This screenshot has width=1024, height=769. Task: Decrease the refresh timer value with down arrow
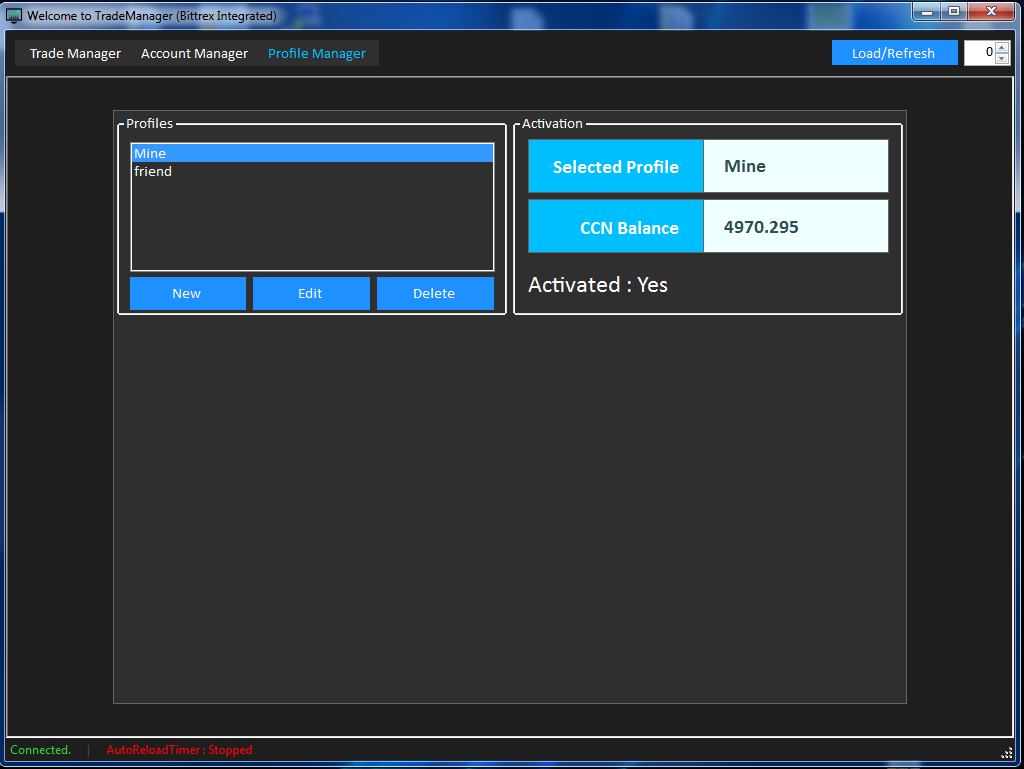tap(1002, 58)
